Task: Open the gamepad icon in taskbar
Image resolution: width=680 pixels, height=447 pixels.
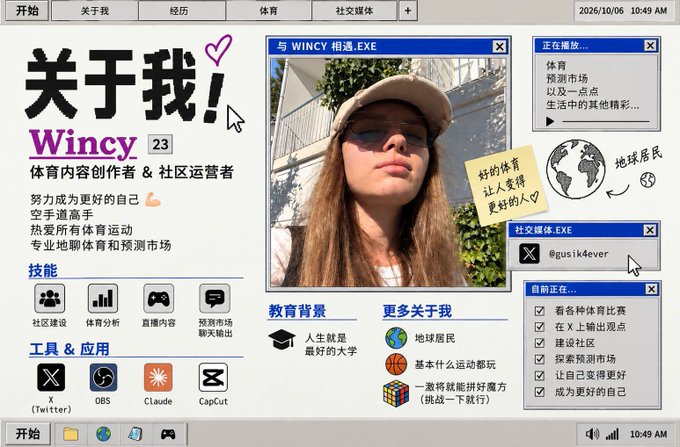Action: click(x=168, y=434)
